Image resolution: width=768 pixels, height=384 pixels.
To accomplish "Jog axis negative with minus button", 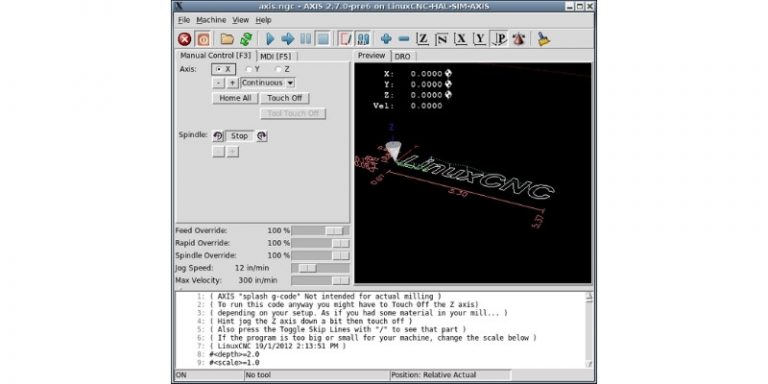I will [218, 83].
